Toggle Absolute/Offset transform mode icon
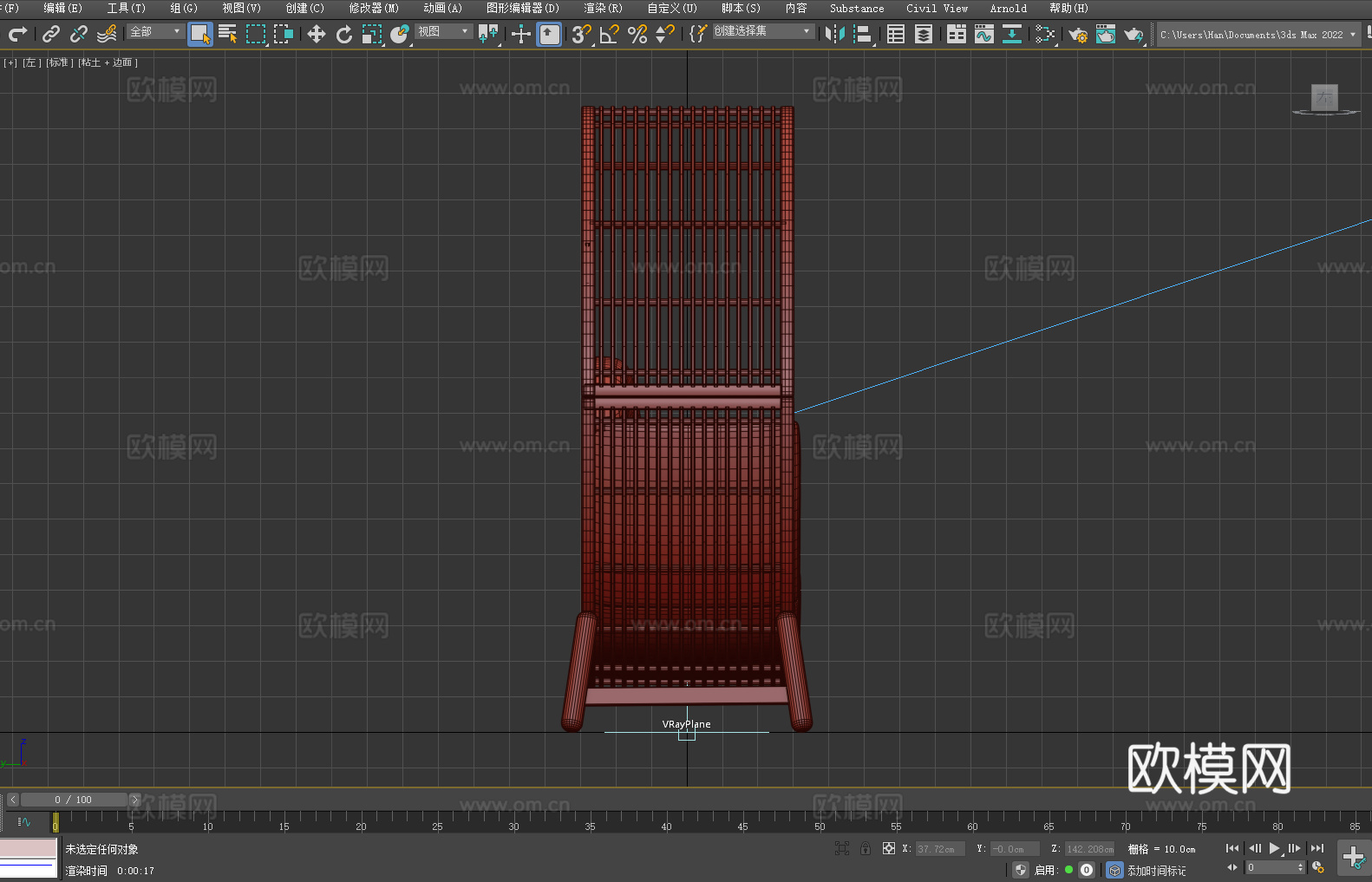 [889, 848]
